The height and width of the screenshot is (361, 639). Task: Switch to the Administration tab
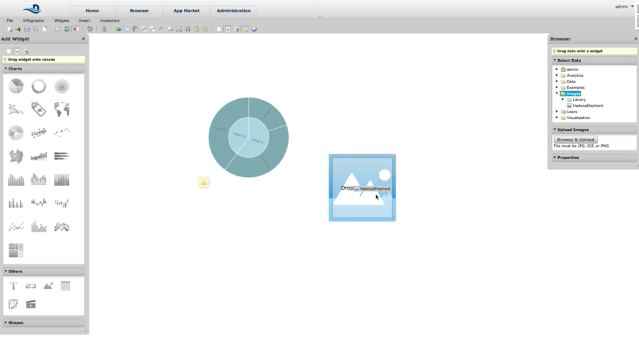(234, 11)
